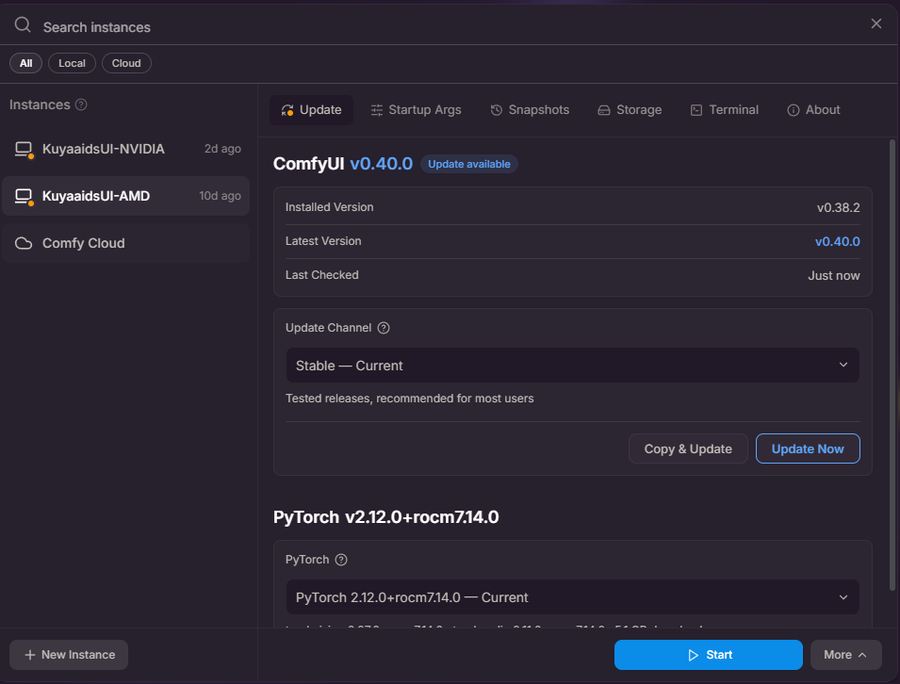Click the 10d ago timestamp
The height and width of the screenshot is (684, 900).
pyautogui.click(x=220, y=196)
